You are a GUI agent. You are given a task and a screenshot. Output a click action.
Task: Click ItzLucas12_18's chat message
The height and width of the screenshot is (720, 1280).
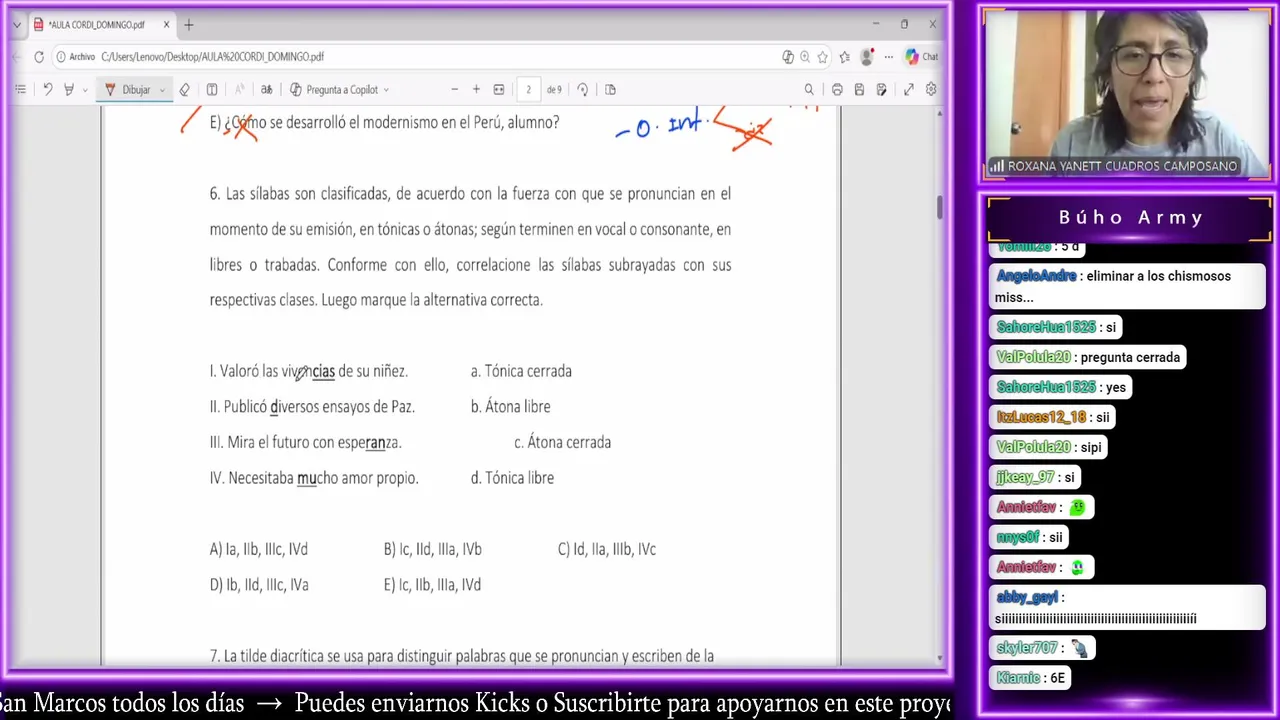point(1053,417)
